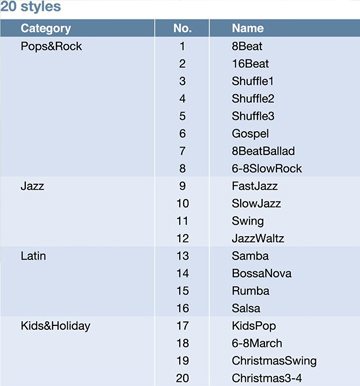Click the Category column header
The height and width of the screenshot is (386, 360).
coord(46,28)
